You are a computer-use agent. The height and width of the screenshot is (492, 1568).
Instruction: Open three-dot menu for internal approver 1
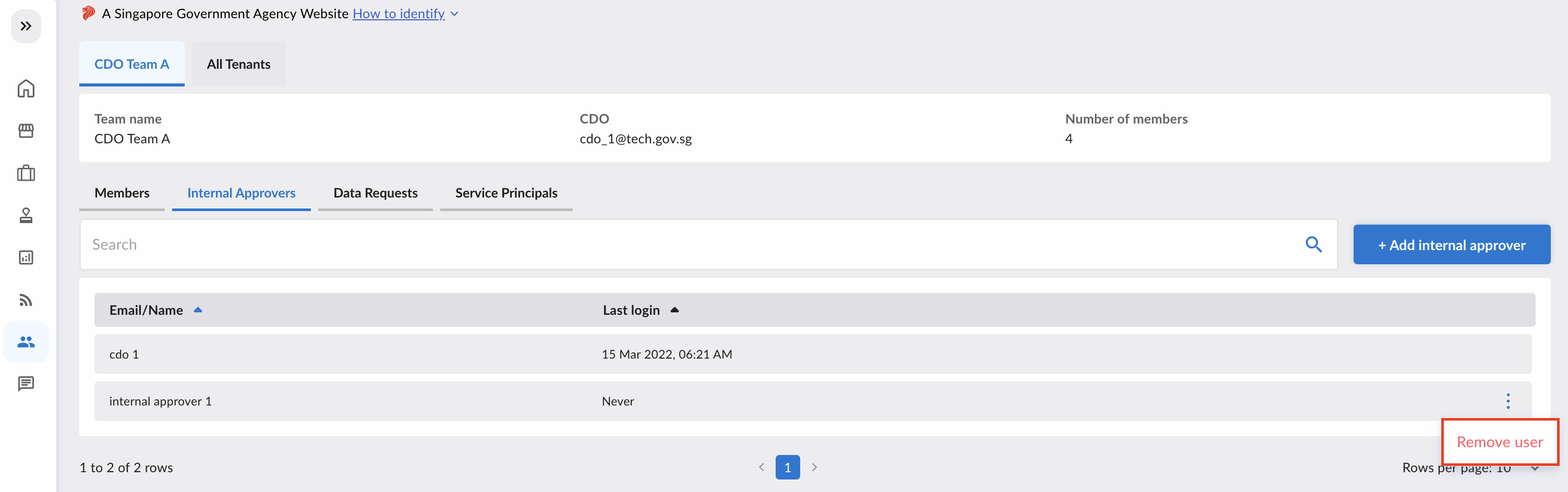(x=1507, y=401)
